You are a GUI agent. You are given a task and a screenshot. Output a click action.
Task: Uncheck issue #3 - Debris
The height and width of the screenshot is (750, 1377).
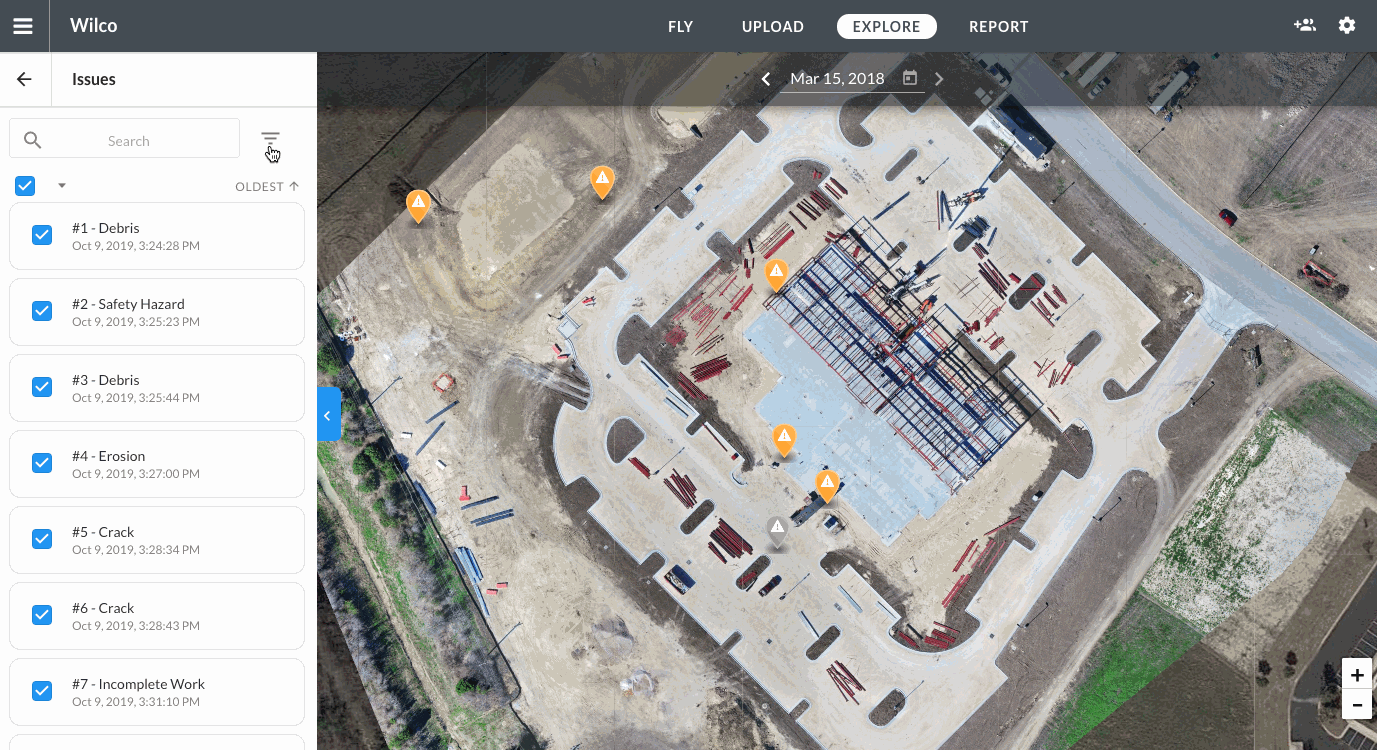[x=42, y=387]
